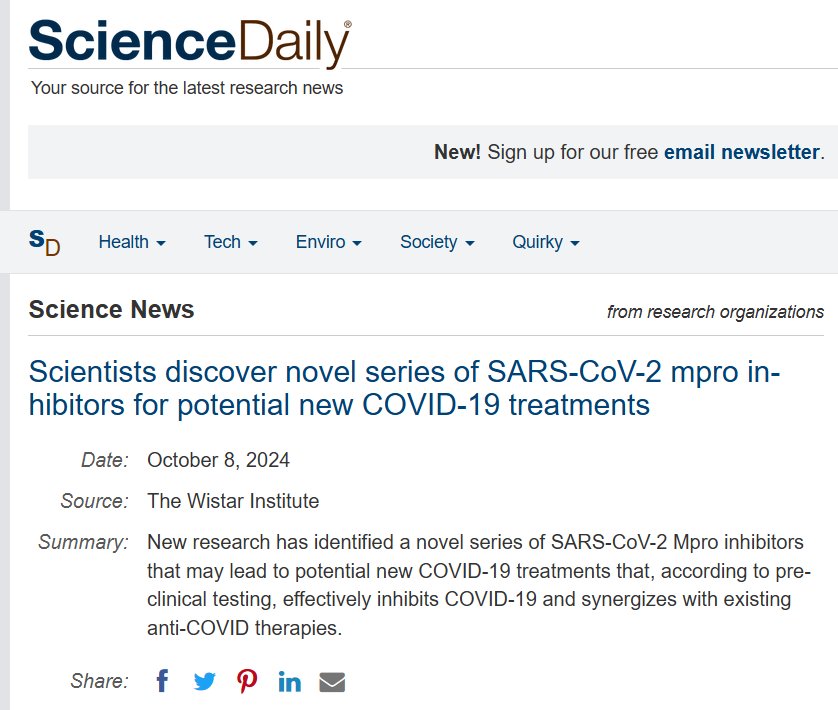The width and height of the screenshot is (838, 710).
Task: Click the SD home logo icon
Action: click(x=44, y=241)
